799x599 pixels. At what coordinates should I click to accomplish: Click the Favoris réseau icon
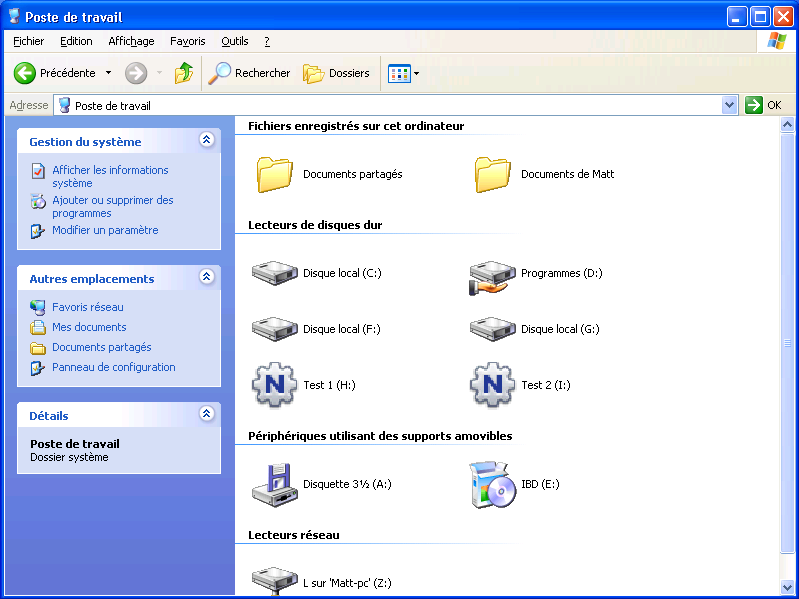click(38, 307)
